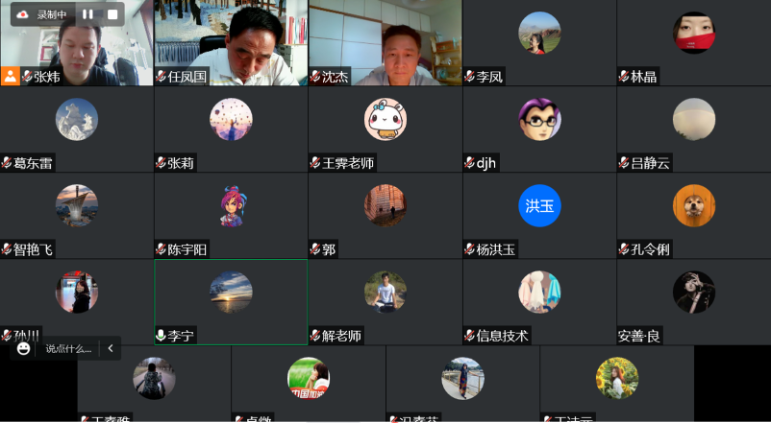Pause the meeting recording
772x424 pixels.
click(88, 14)
